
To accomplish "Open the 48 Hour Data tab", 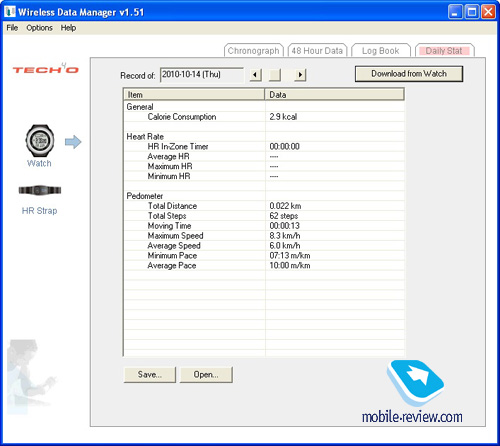I will coord(317,51).
